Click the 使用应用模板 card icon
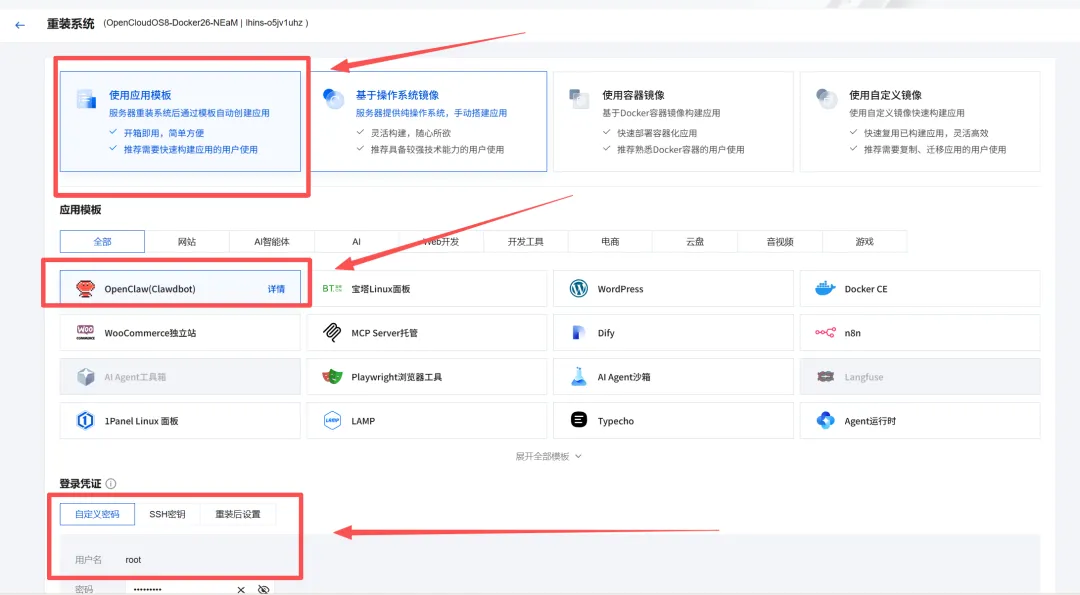The height and width of the screenshot is (595, 1080). point(86,99)
